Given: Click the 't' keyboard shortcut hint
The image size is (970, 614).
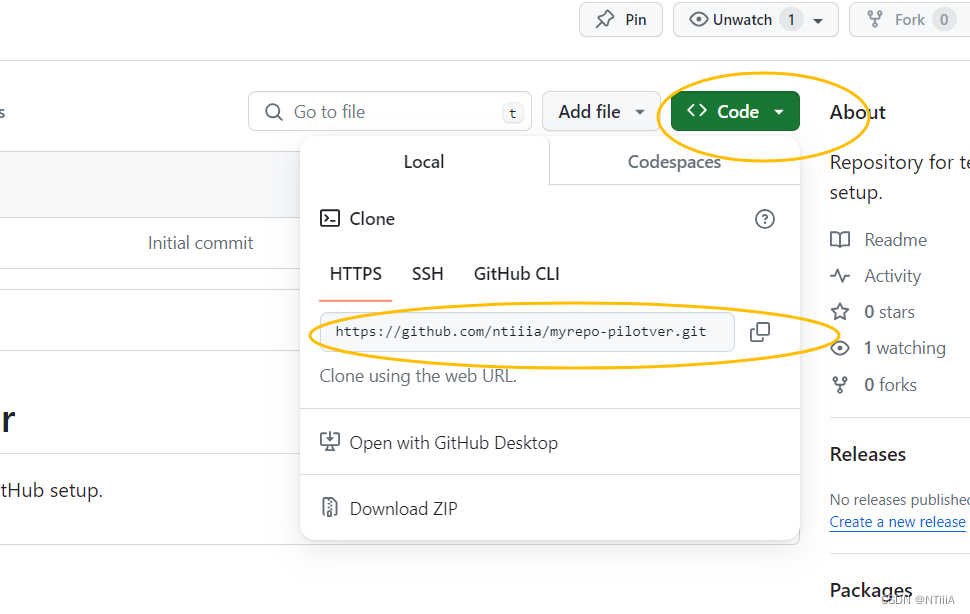Looking at the screenshot, I should [x=513, y=113].
